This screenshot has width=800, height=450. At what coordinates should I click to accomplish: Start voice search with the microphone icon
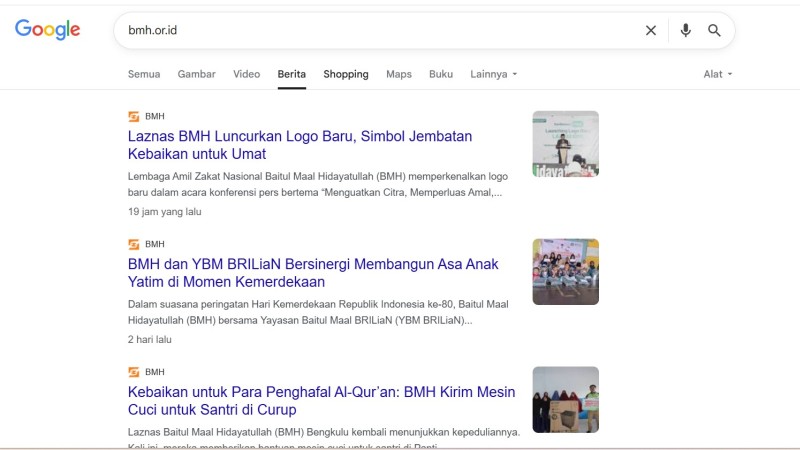click(x=686, y=31)
